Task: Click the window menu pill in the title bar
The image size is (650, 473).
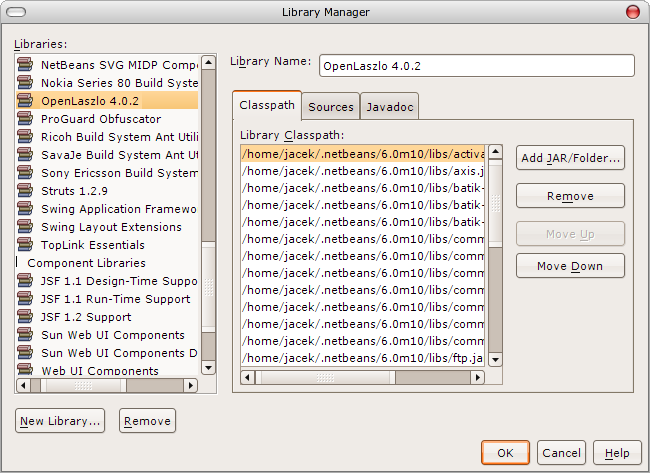Action: point(17,12)
